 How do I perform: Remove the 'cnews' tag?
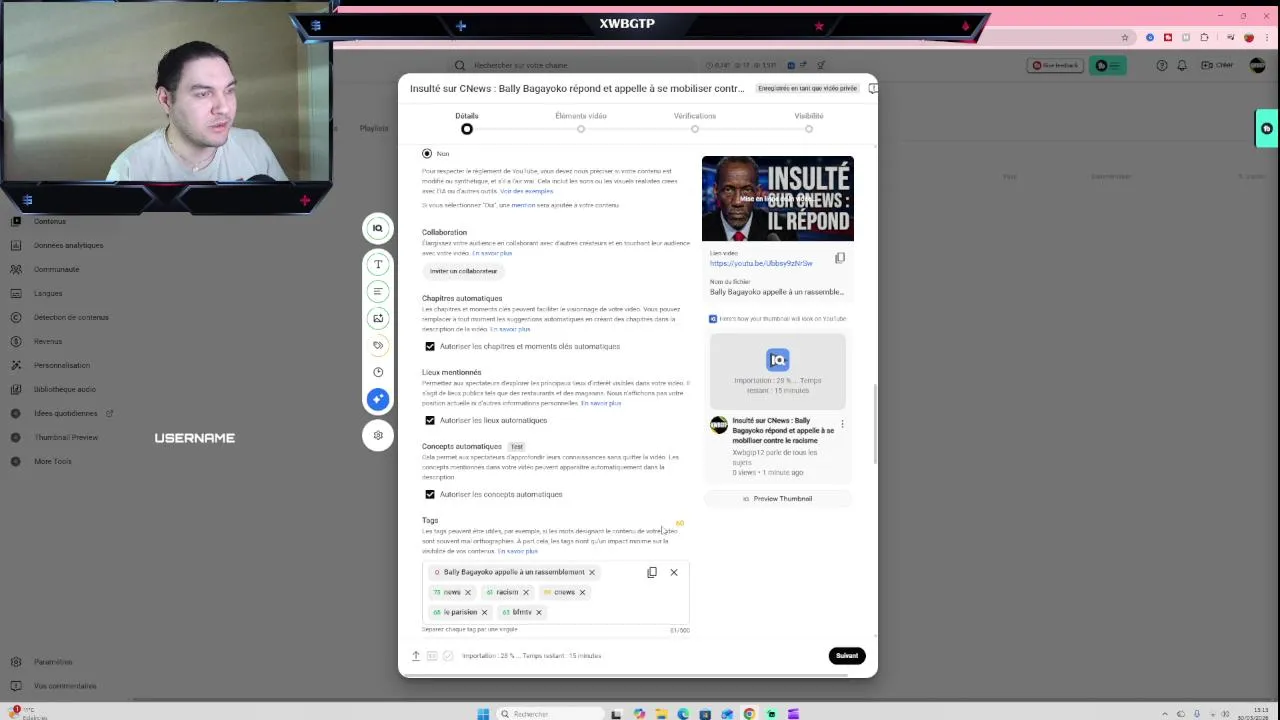(582, 592)
